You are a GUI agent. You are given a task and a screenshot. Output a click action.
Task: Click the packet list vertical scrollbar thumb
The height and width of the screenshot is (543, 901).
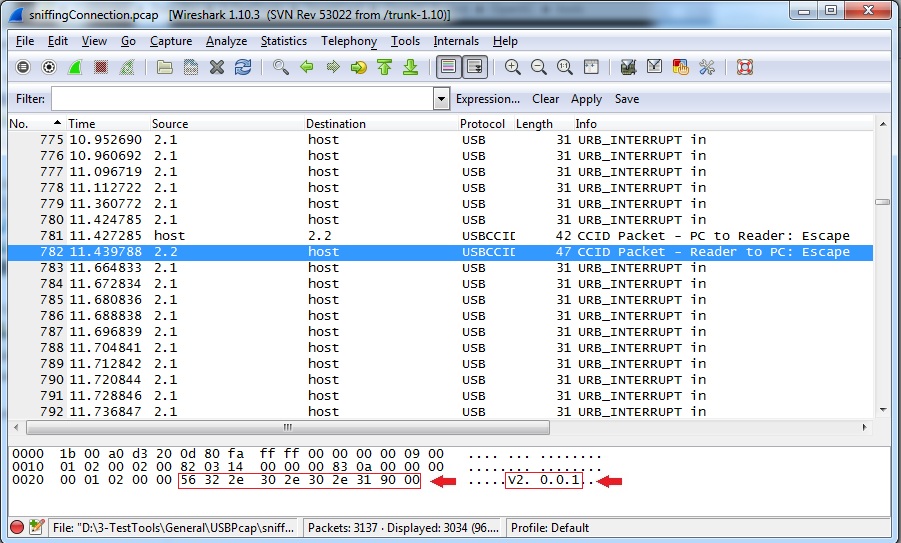(883, 202)
